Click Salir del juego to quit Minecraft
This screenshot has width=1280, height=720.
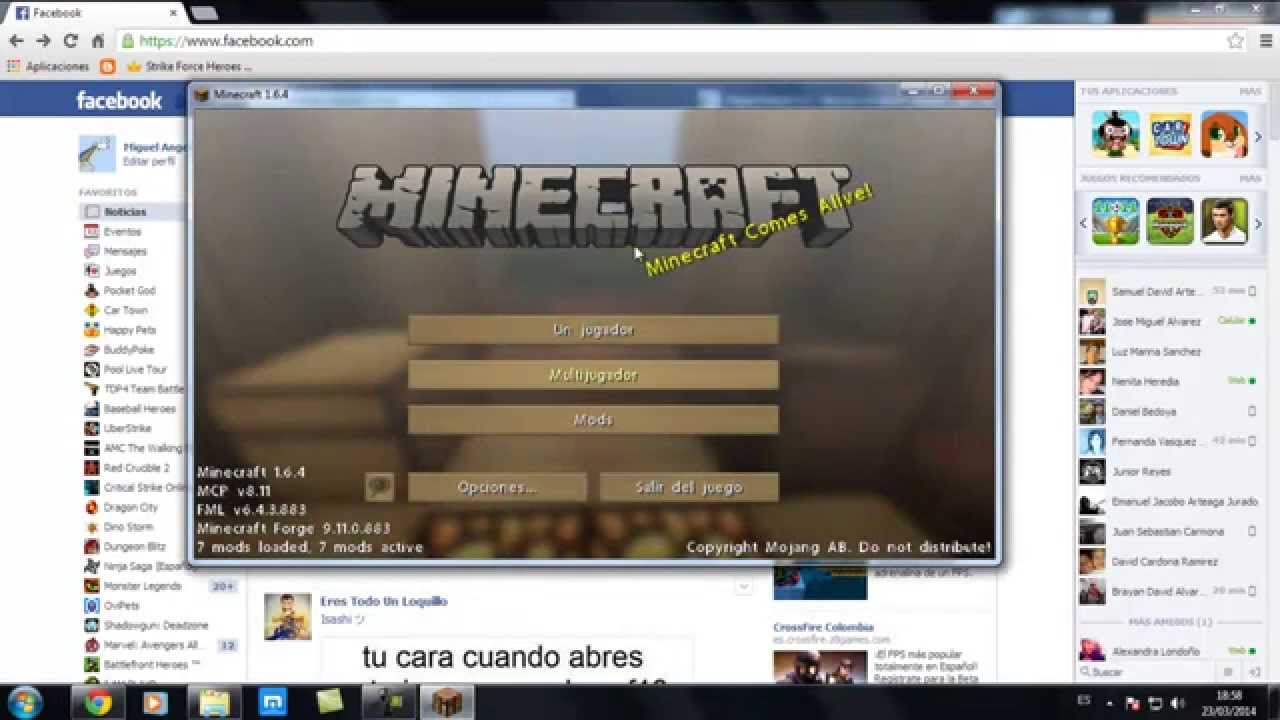click(x=689, y=487)
